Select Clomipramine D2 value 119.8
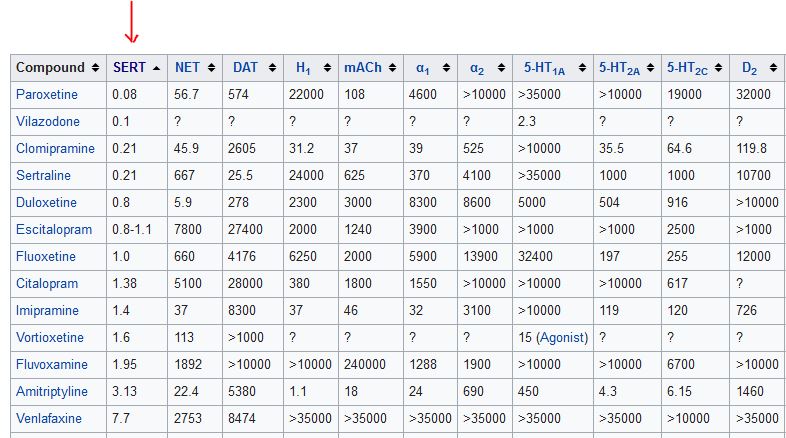Viewport: 786px width, 438px height. pos(751,149)
